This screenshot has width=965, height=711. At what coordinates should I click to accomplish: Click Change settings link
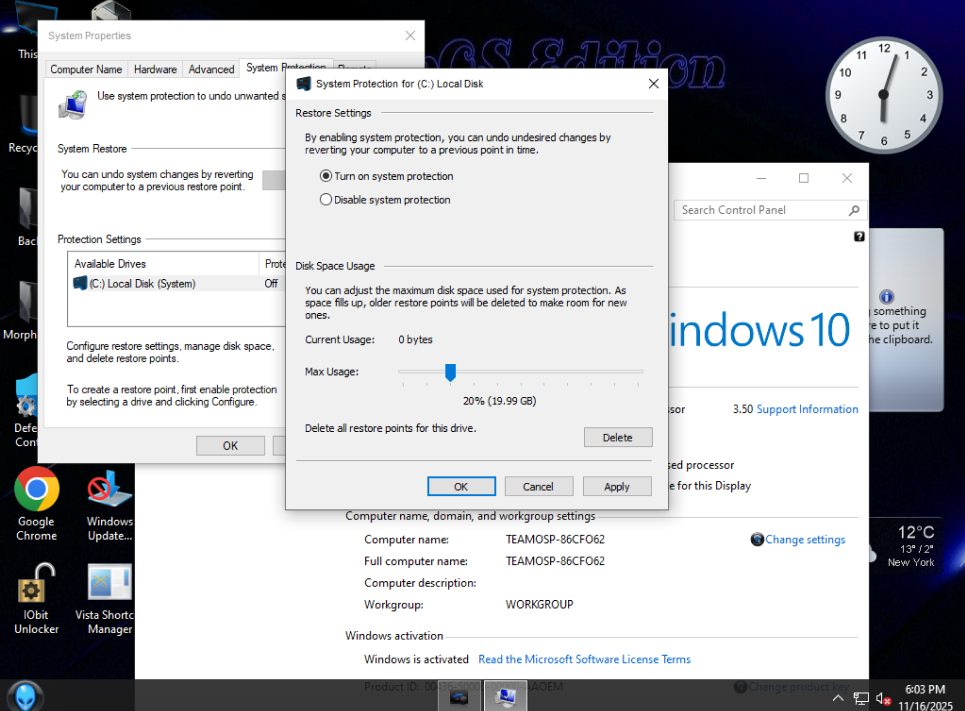click(x=805, y=540)
